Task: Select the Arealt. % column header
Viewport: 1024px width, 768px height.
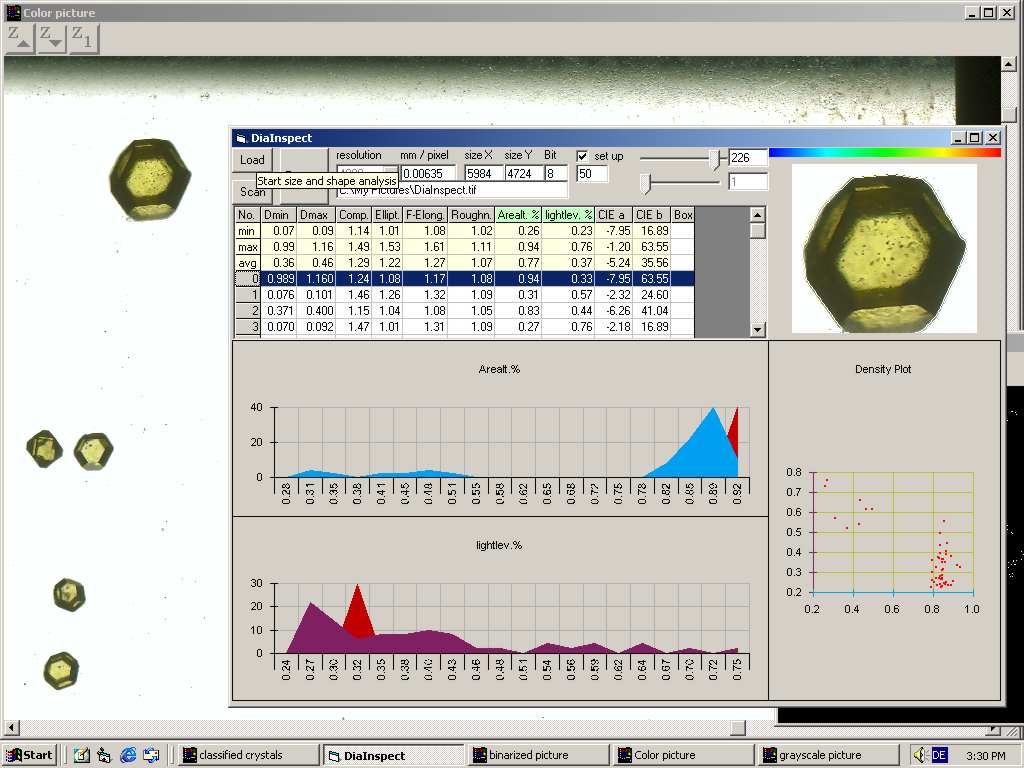Action: point(518,215)
